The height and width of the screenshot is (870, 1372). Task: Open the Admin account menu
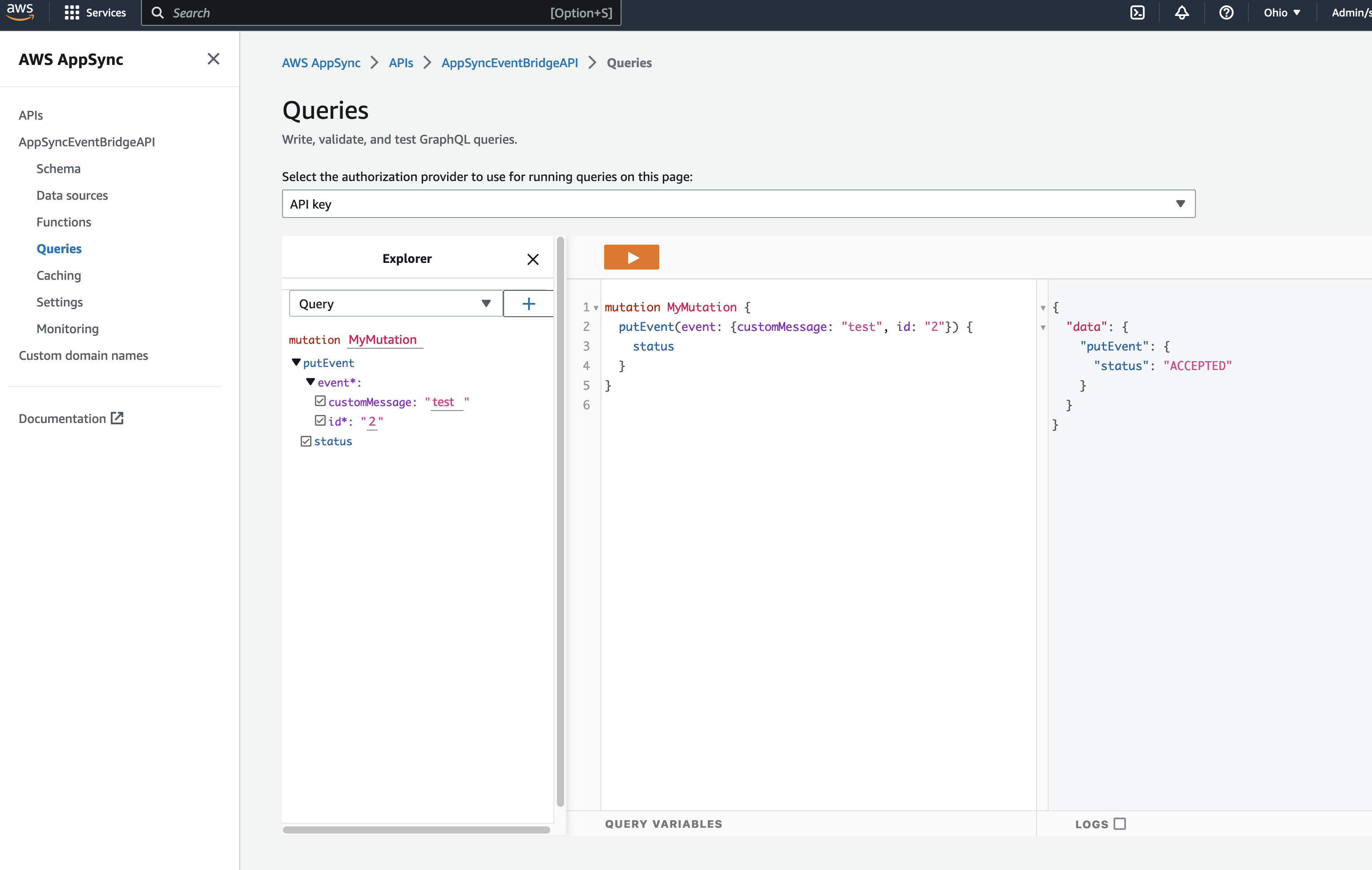(1351, 12)
